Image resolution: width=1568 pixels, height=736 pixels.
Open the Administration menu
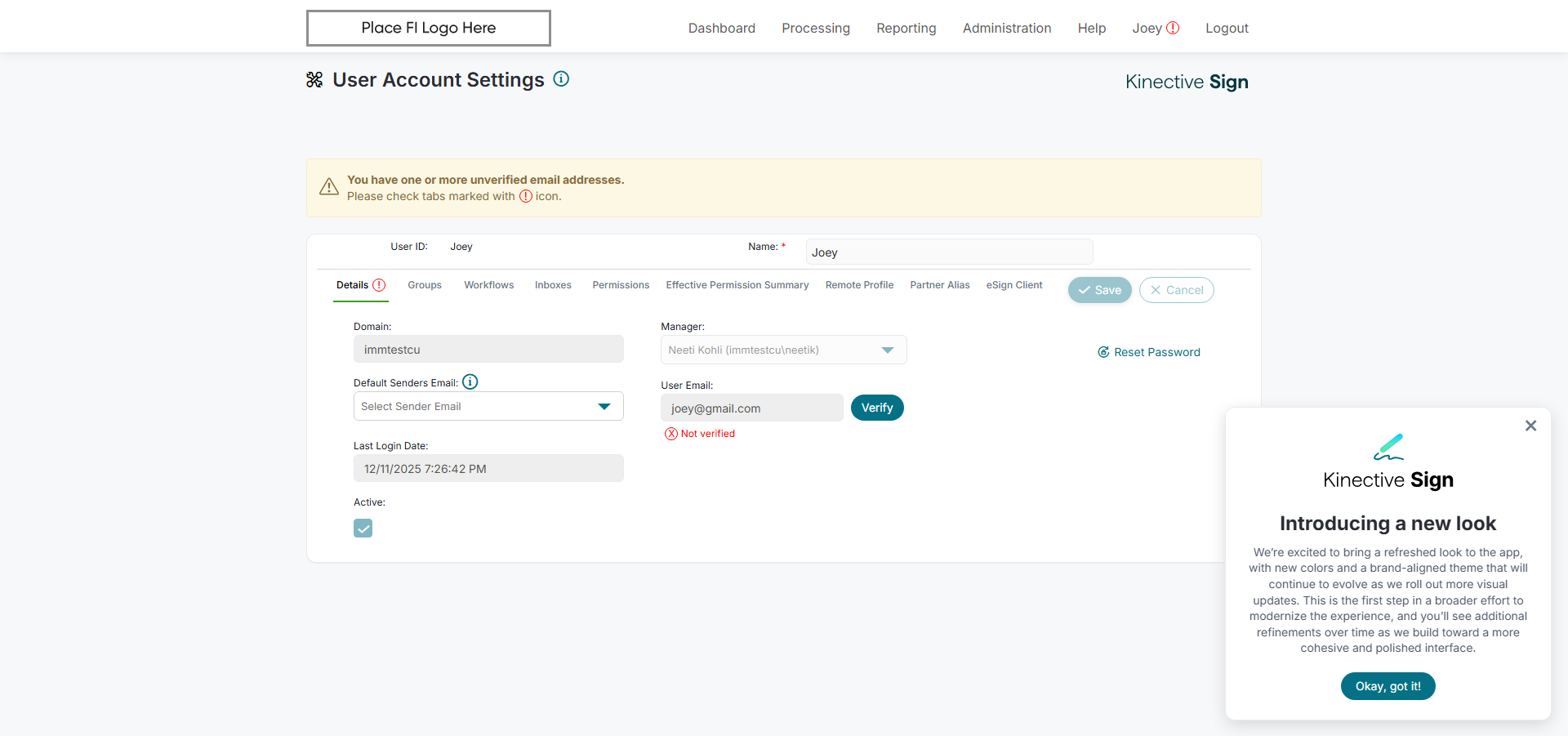point(1007,28)
